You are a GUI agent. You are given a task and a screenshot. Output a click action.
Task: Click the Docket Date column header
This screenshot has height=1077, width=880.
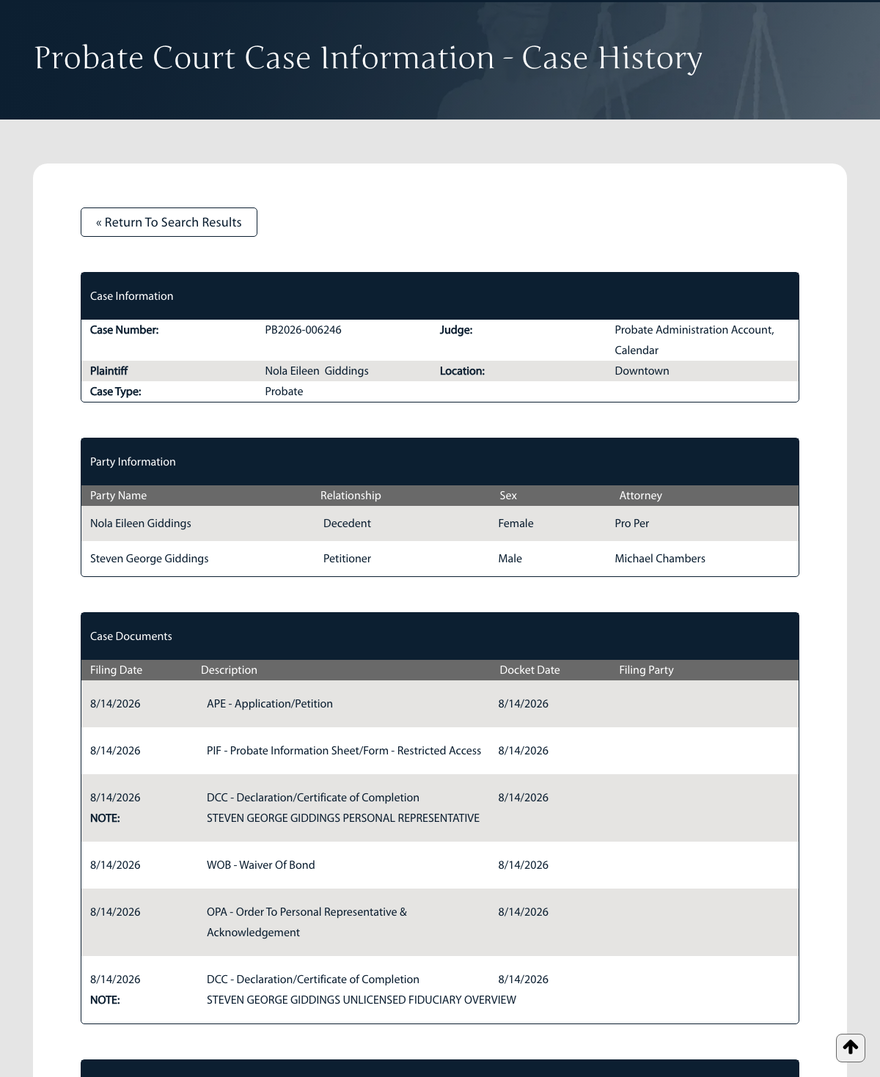coord(530,670)
